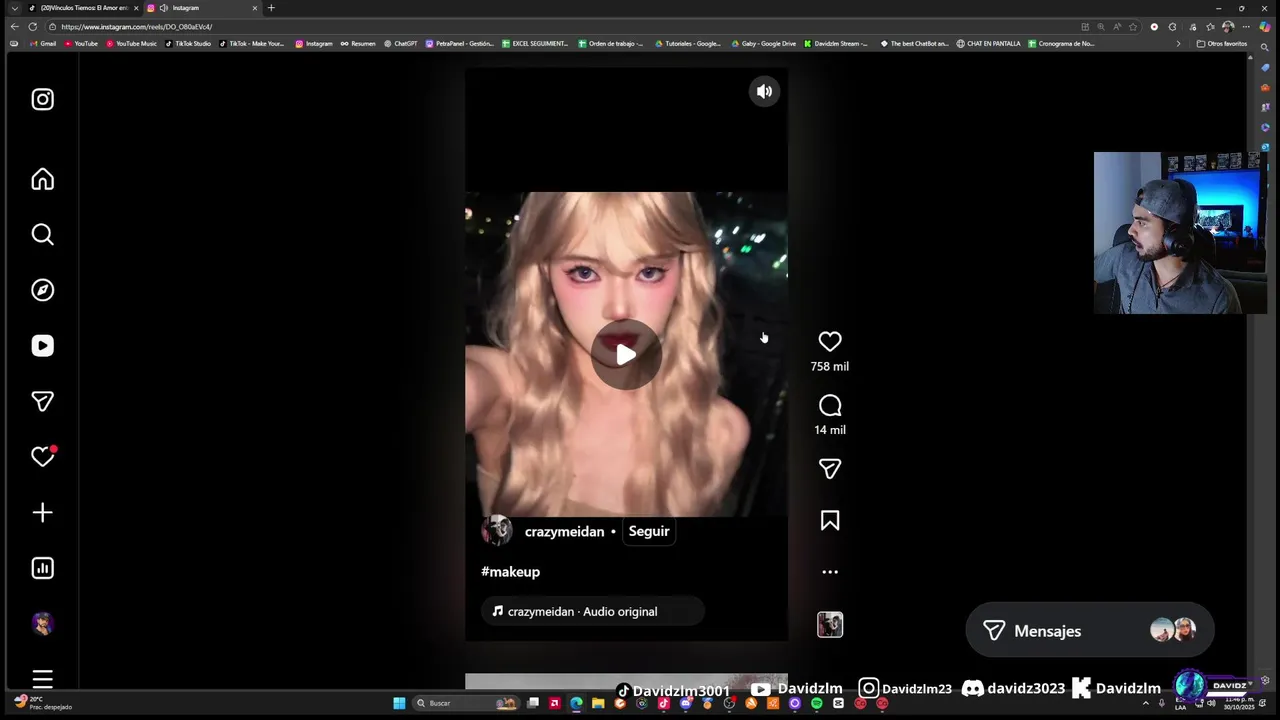Go to the Home feed icon
This screenshot has width=1280, height=720.
point(42,179)
